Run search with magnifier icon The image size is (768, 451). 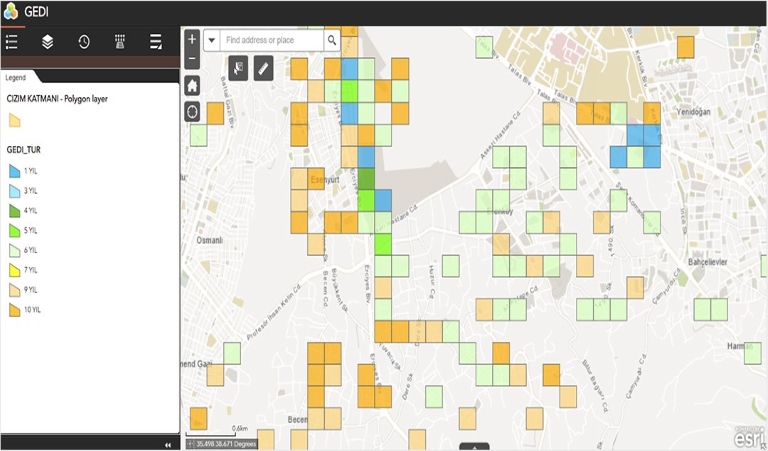[332, 40]
